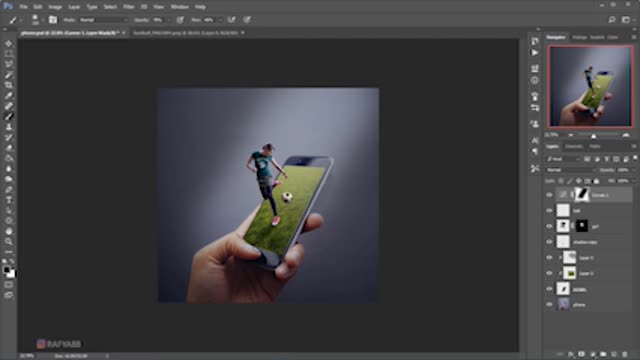Open the Window menu

179,7
